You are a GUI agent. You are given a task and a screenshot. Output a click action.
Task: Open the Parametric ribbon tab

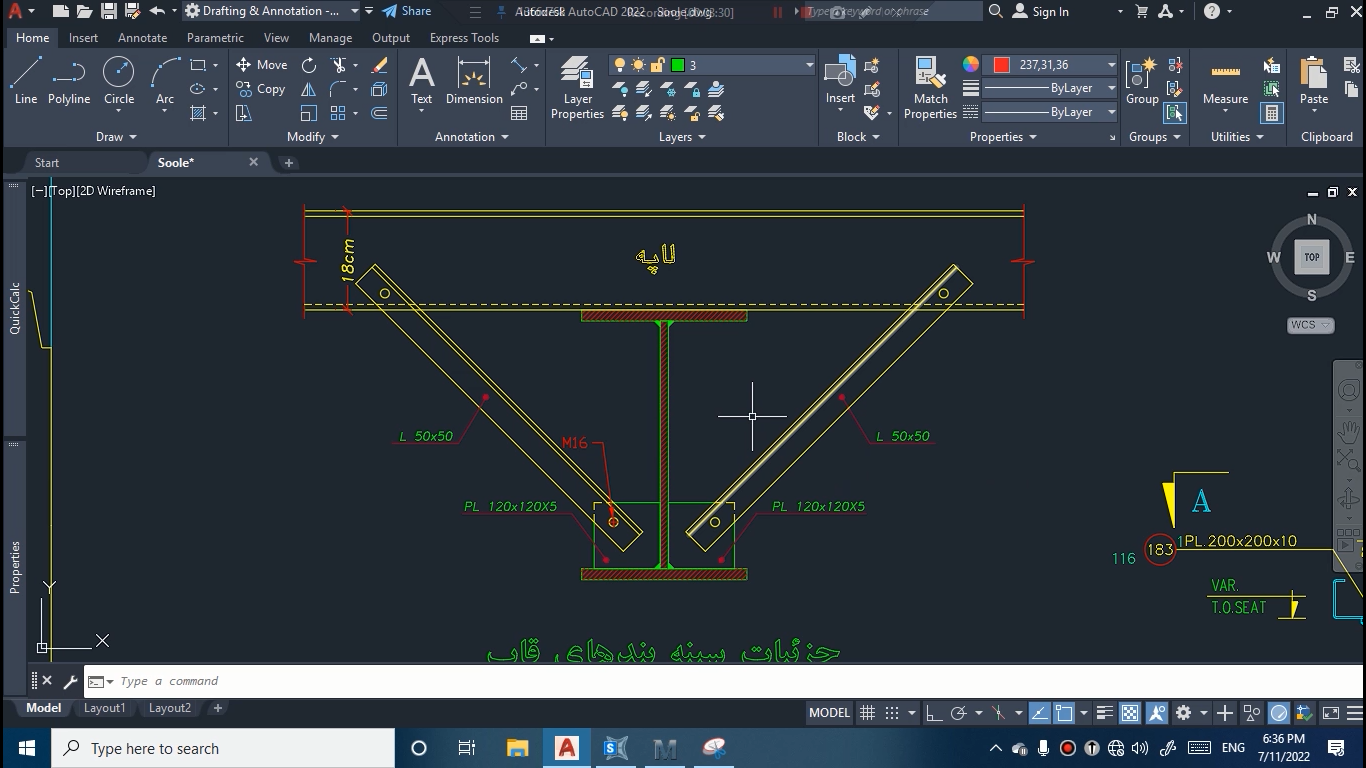[x=215, y=38]
